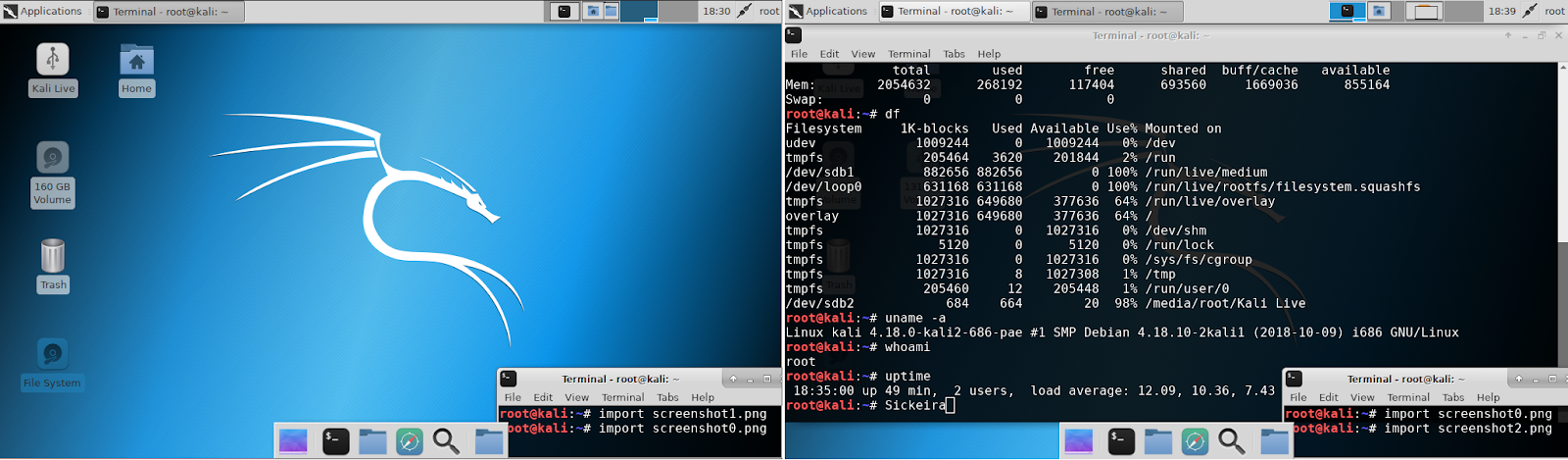This screenshot has width=1568, height=460.
Task: Open Tabs menu in left screen's small terminal
Action: point(667,397)
